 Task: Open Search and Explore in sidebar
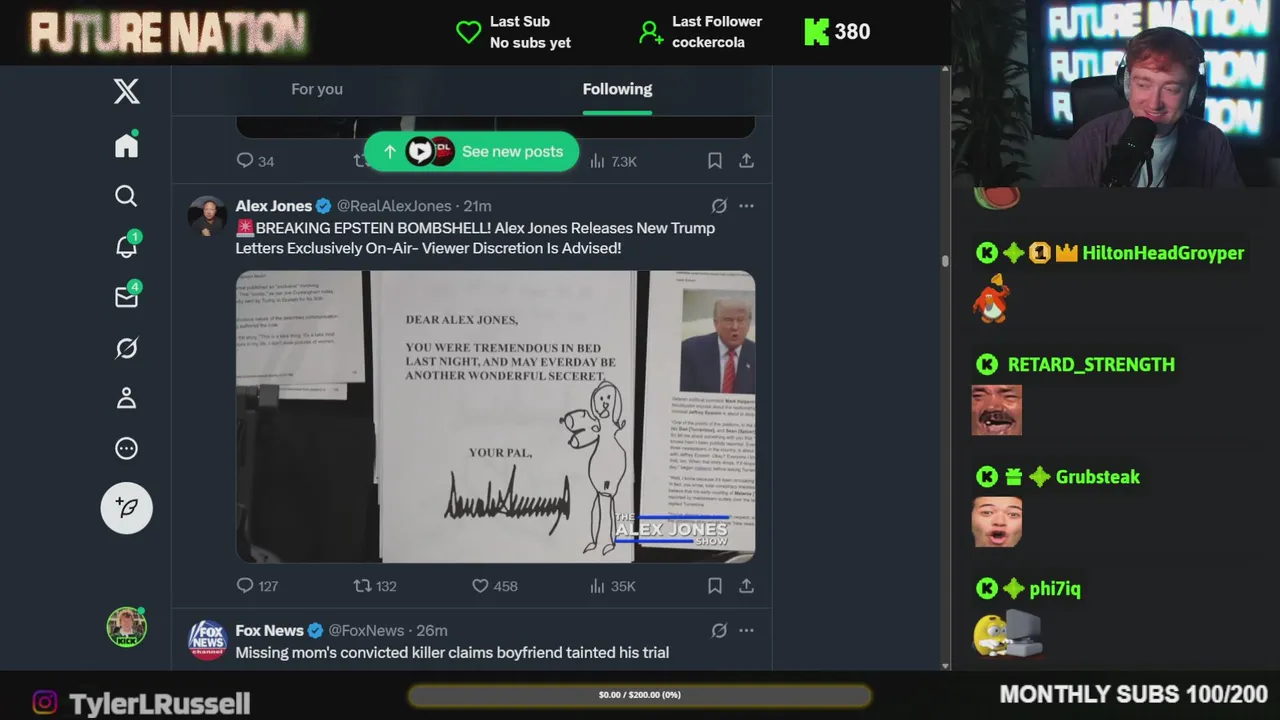click(x=126, y=196)
